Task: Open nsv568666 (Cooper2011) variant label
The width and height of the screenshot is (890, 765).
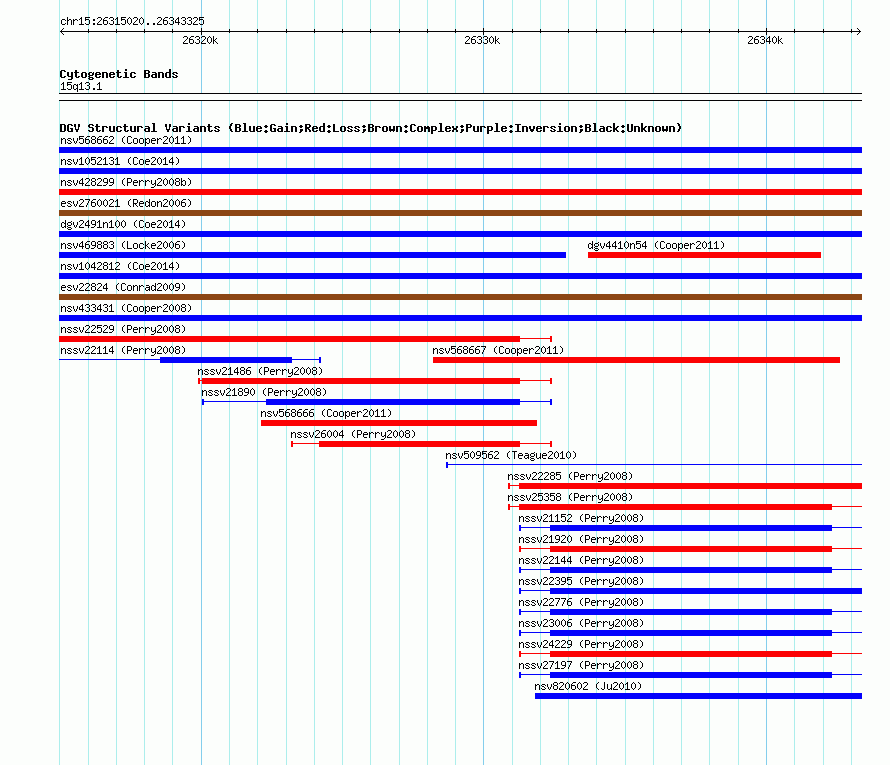Action: [326, 413]
